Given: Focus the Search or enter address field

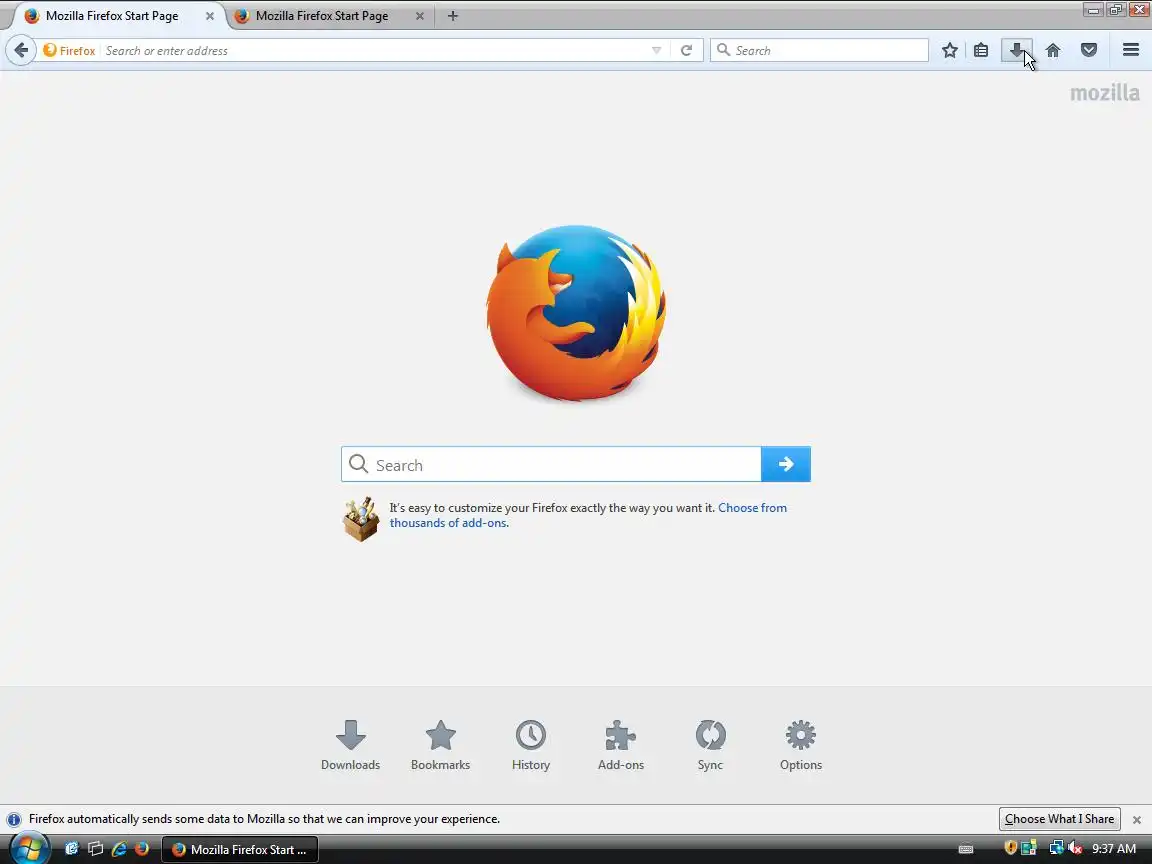Looking at the screenshot, I should [x=375, y=50].
